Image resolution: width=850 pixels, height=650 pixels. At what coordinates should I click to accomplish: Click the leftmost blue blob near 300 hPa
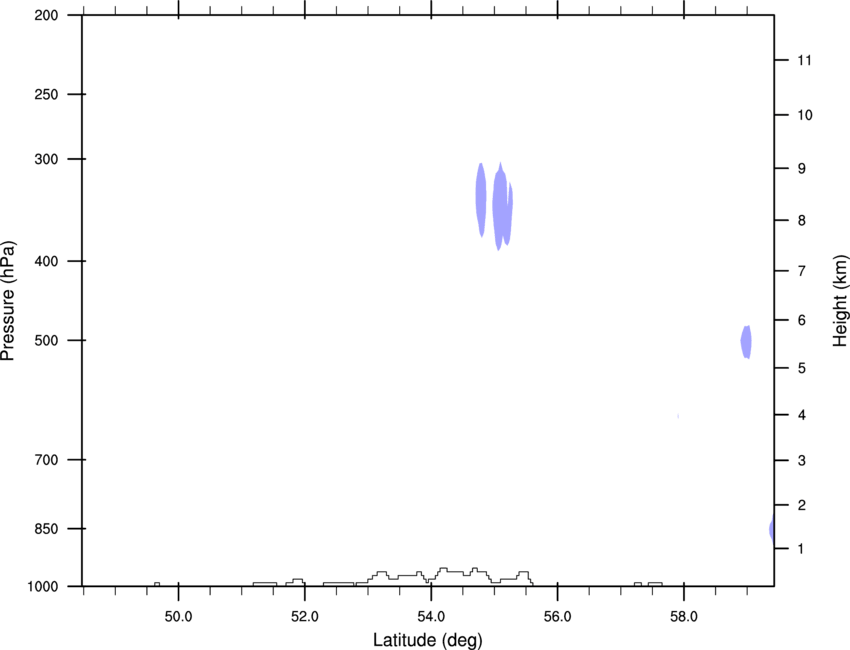click(481, 199)
